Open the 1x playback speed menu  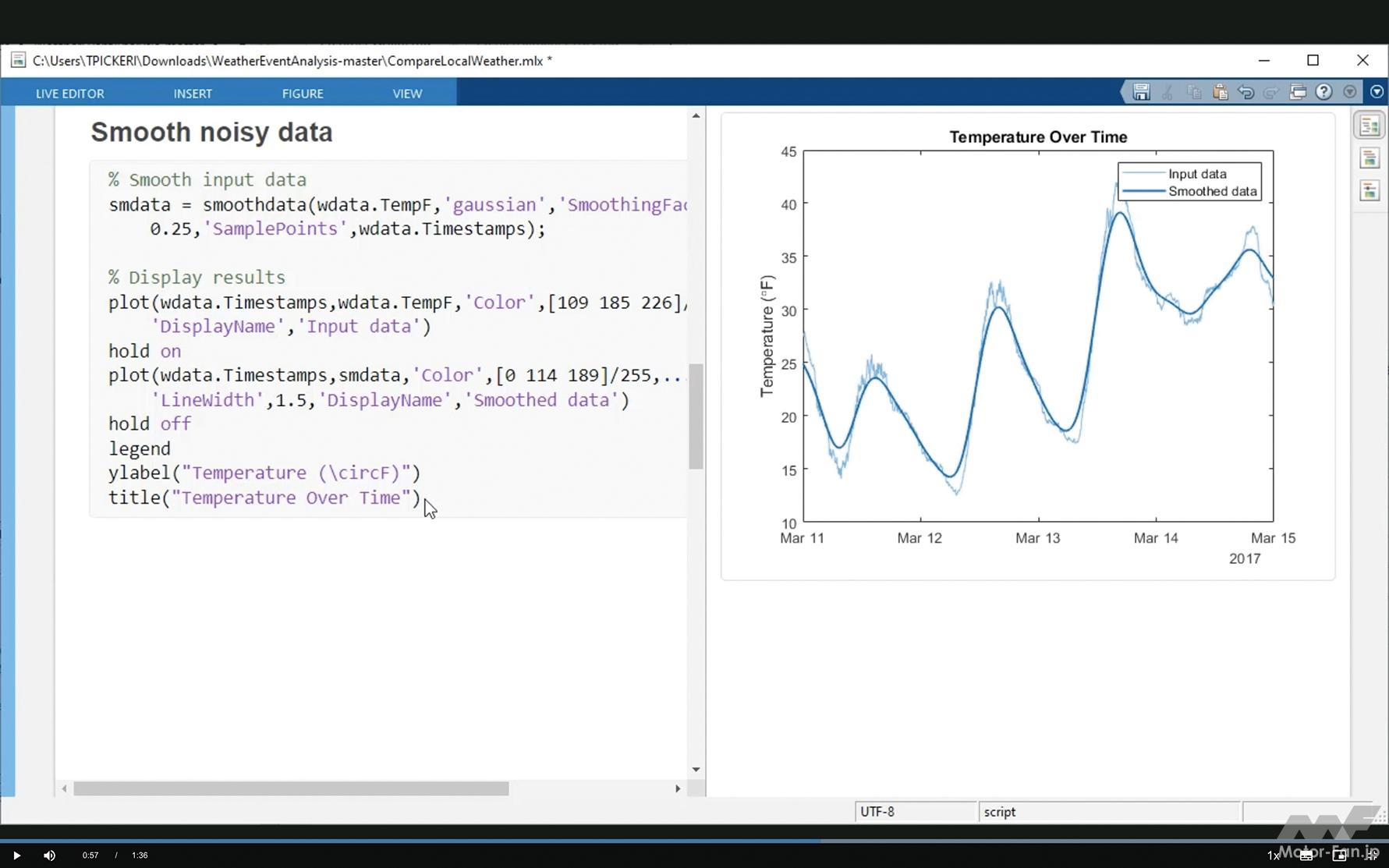[x=1273, y=856]
